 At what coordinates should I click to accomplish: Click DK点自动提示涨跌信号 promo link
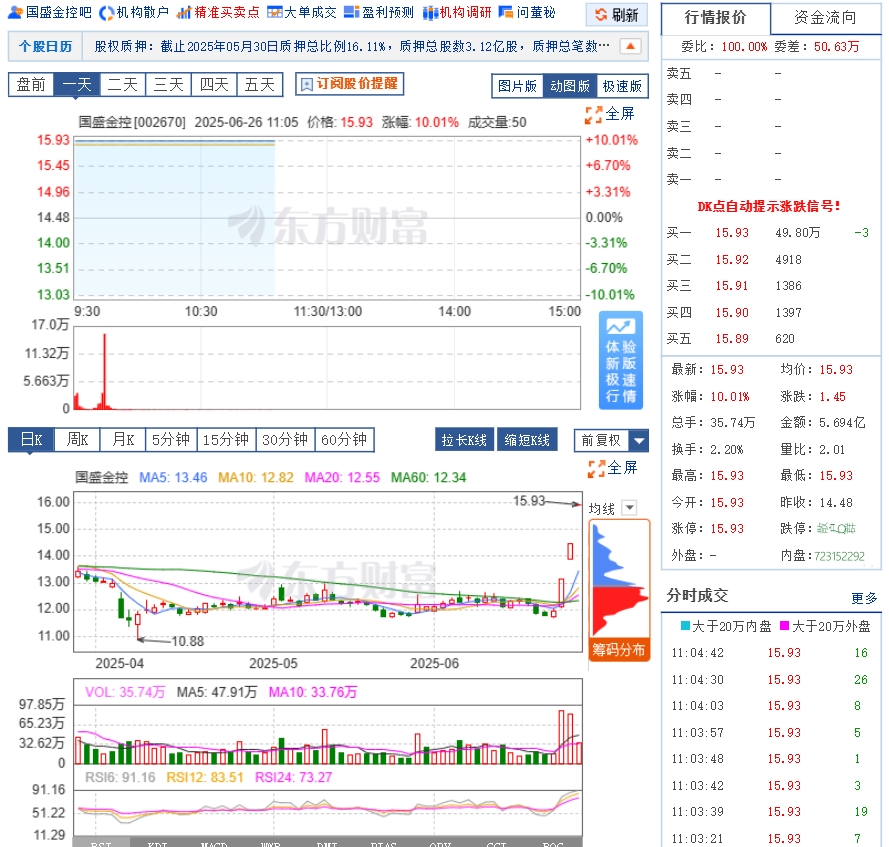point(769,206)
